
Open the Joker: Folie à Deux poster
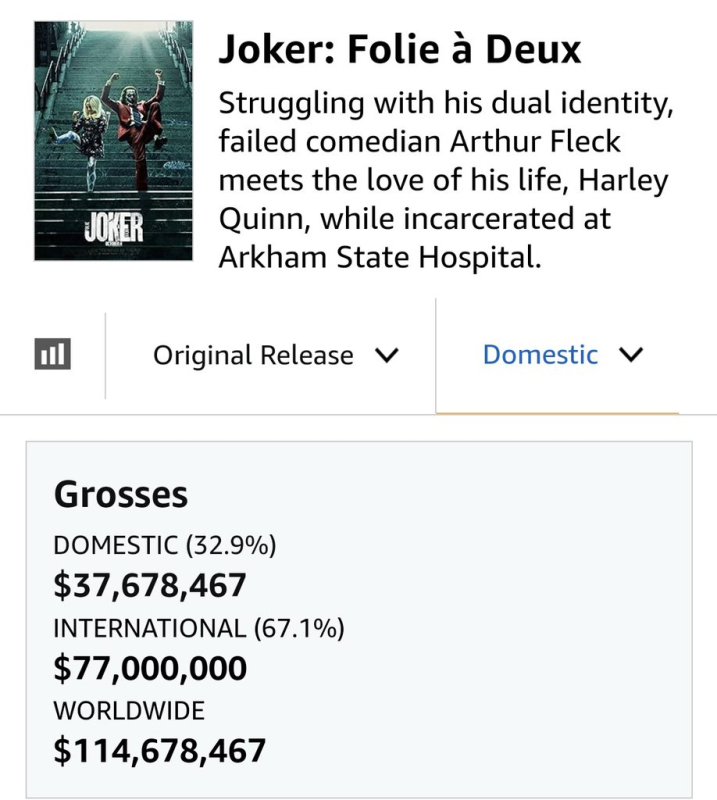(x=113, y=141)
